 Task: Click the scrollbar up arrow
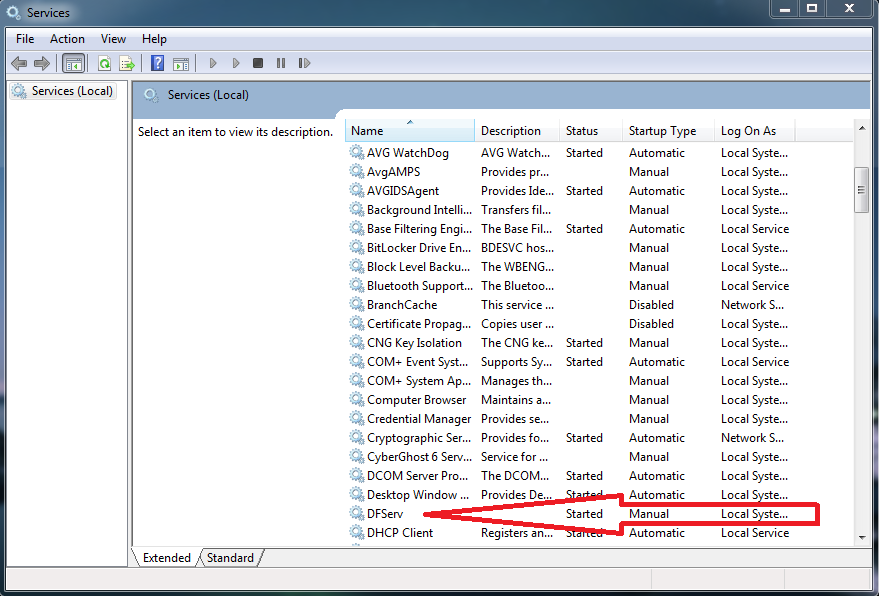coord(862,128)
